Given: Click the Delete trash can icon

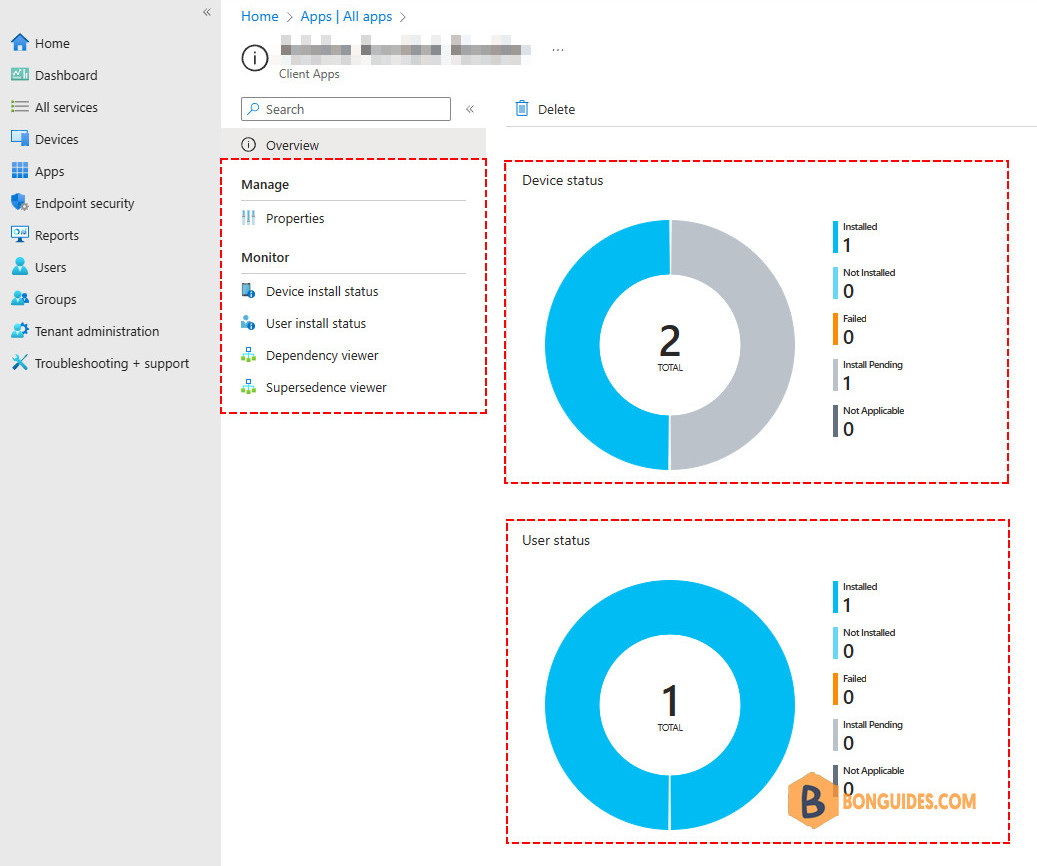Looking at the screenshot, I should [x=522, y=108].
